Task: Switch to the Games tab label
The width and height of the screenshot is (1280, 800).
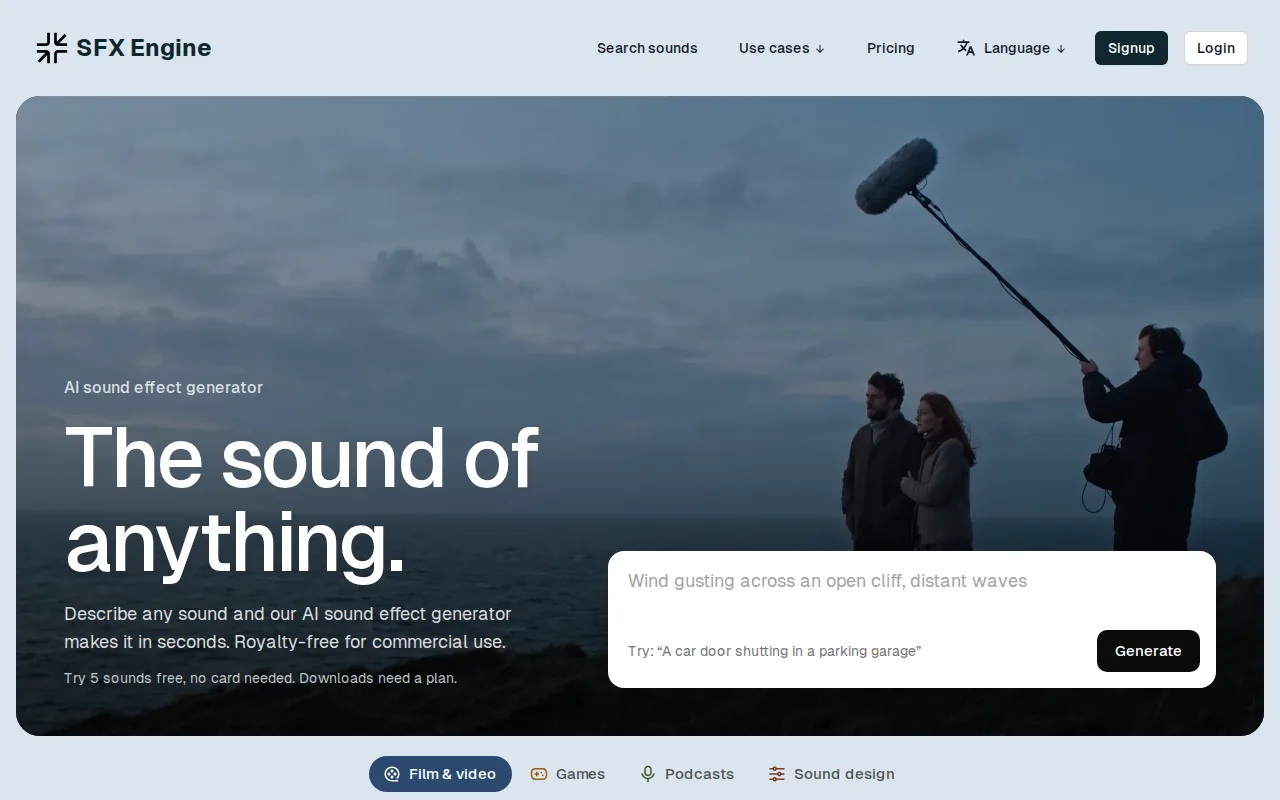Action: (x=580, y=774)
